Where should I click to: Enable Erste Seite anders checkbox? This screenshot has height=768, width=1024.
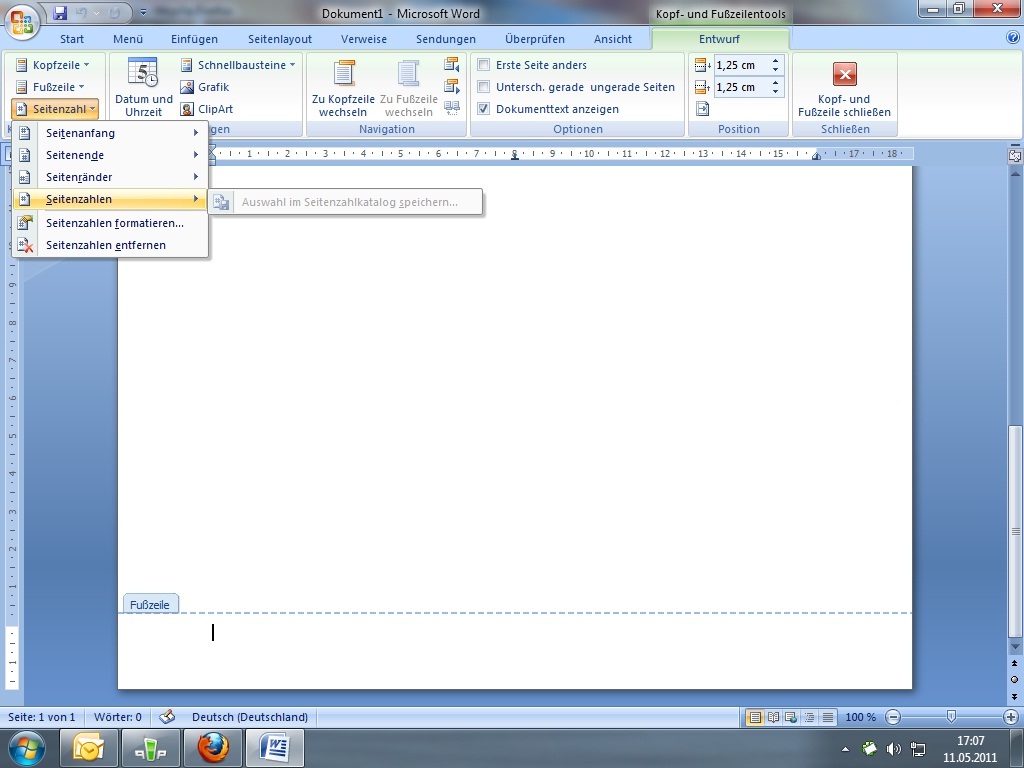[x=484, y=65]
